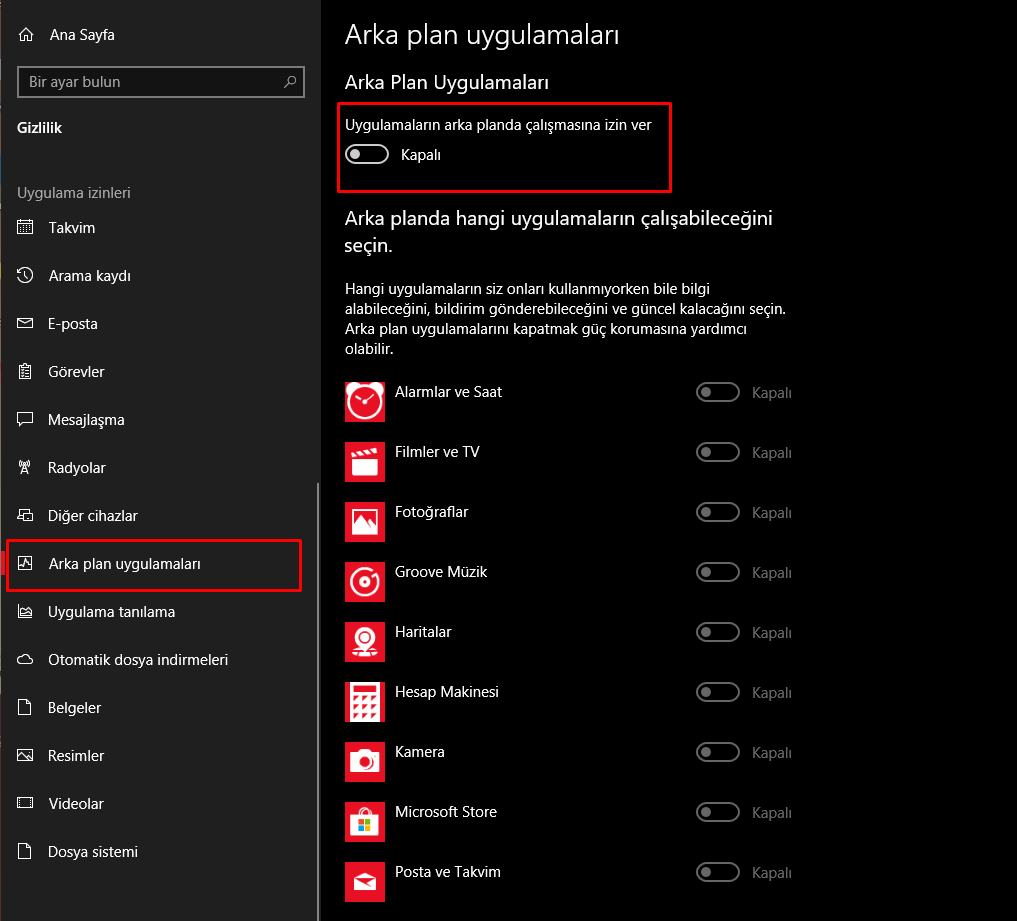Screen dimensions: 1017x921
Task: Click the Bir ayar bulun search field
Action: (161, 82)
